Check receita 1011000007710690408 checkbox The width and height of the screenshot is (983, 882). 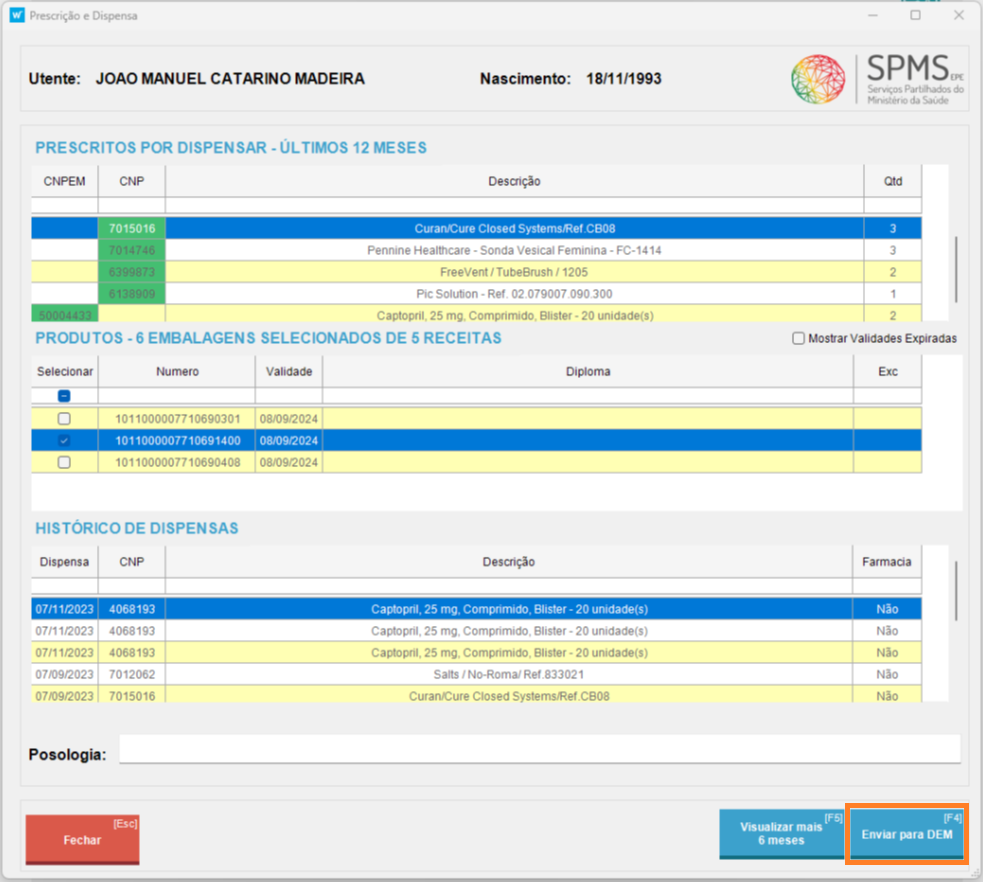[x=64, y=463]
